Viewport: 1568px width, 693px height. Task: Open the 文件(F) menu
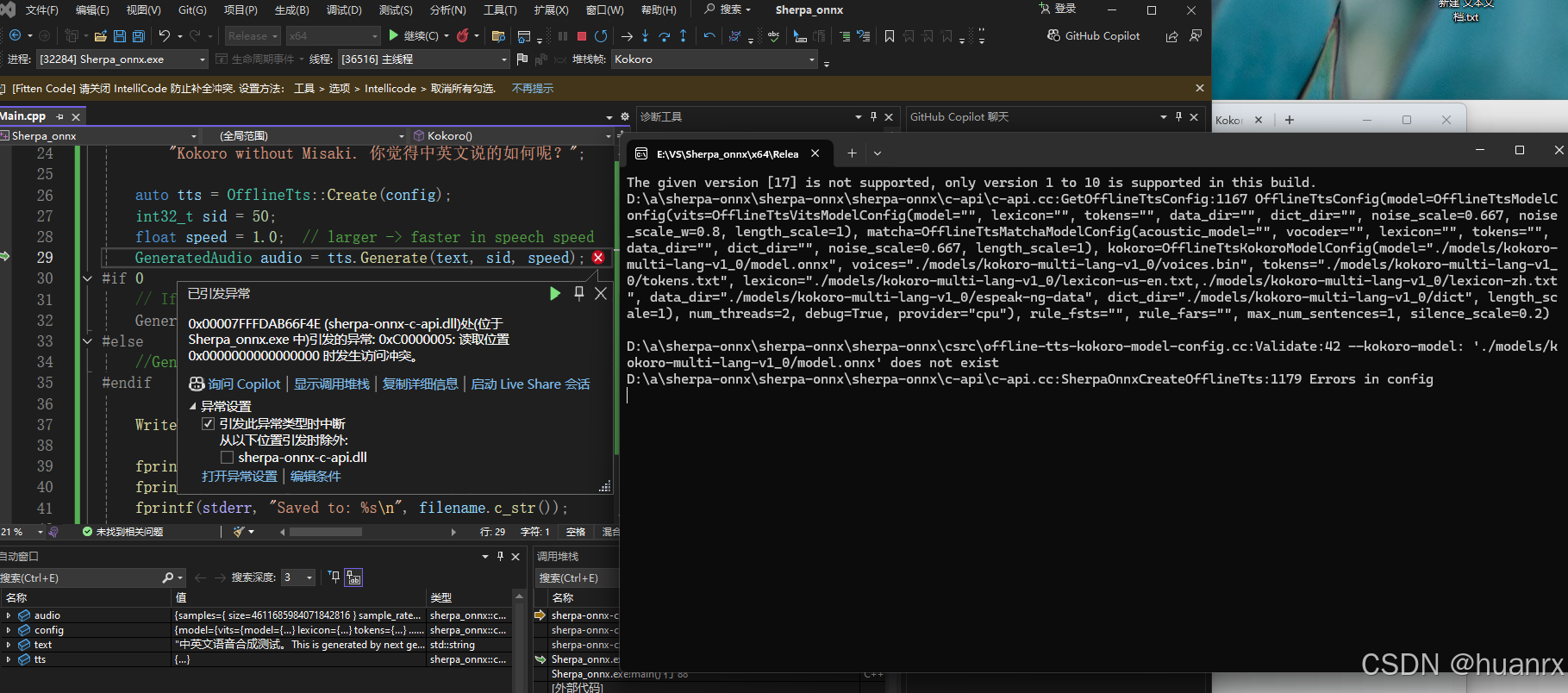41,10
